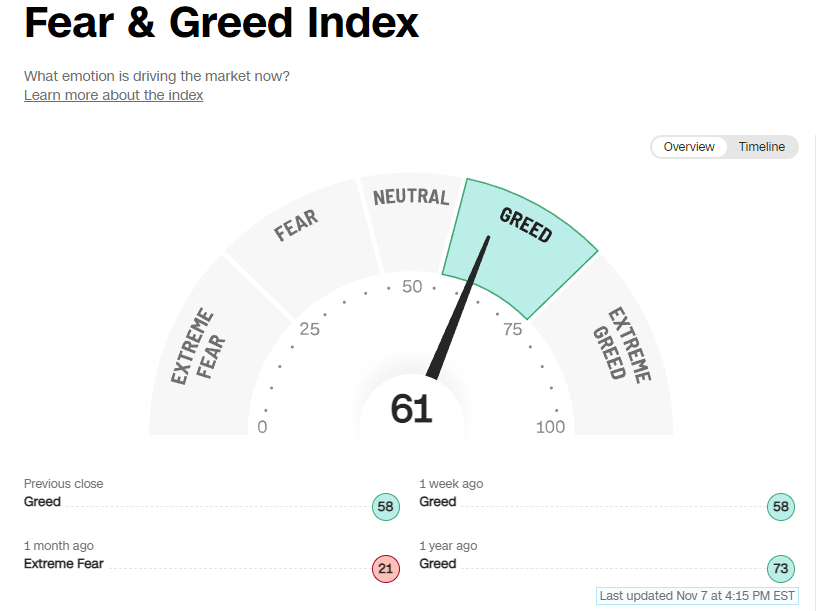This screenshot has width=818, height=611.
Task: Click the Last updated timestamp box
Action: 697,596
